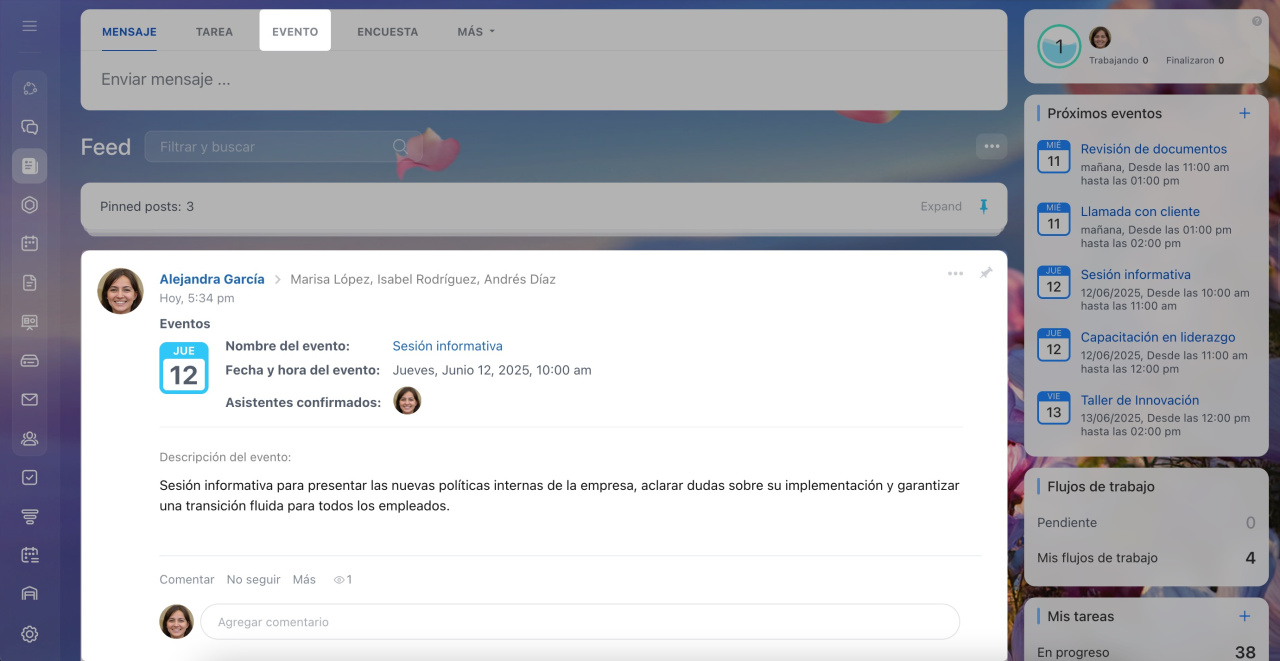This screenshot has width=1280, height=661.
Task: Open Mis tareas heading
Action: 1080,617
